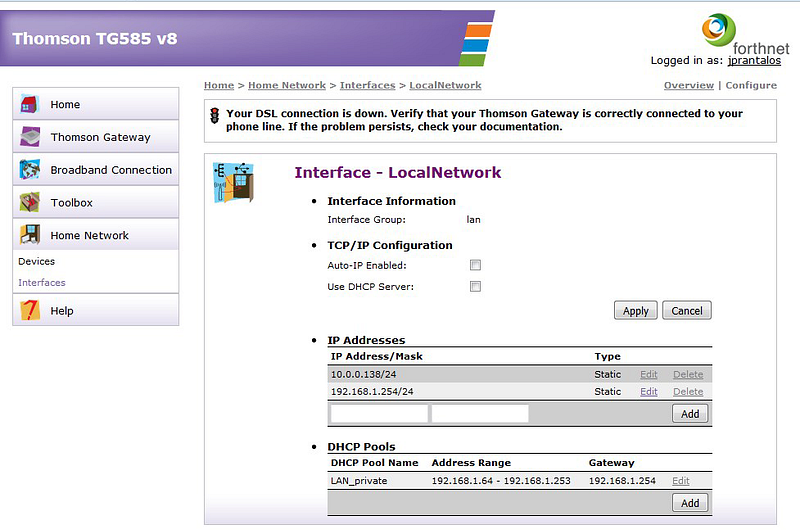Click the Home Network icon in sidebar

(x=30, y=235)
